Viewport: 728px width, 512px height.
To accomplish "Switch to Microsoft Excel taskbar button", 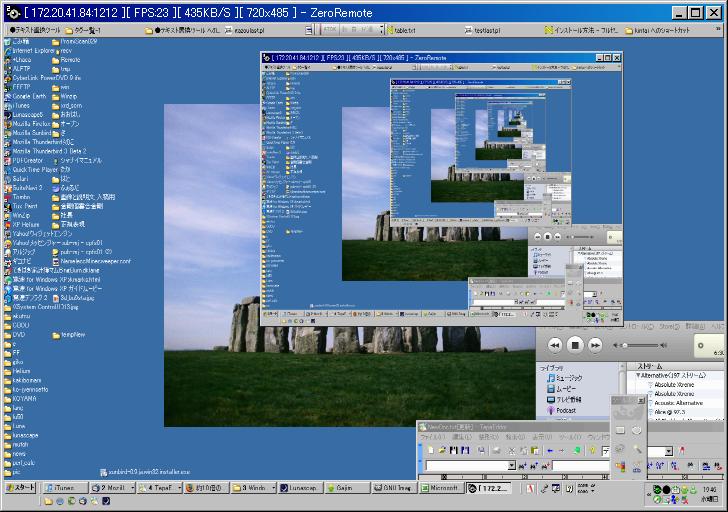I will point(441,488).
